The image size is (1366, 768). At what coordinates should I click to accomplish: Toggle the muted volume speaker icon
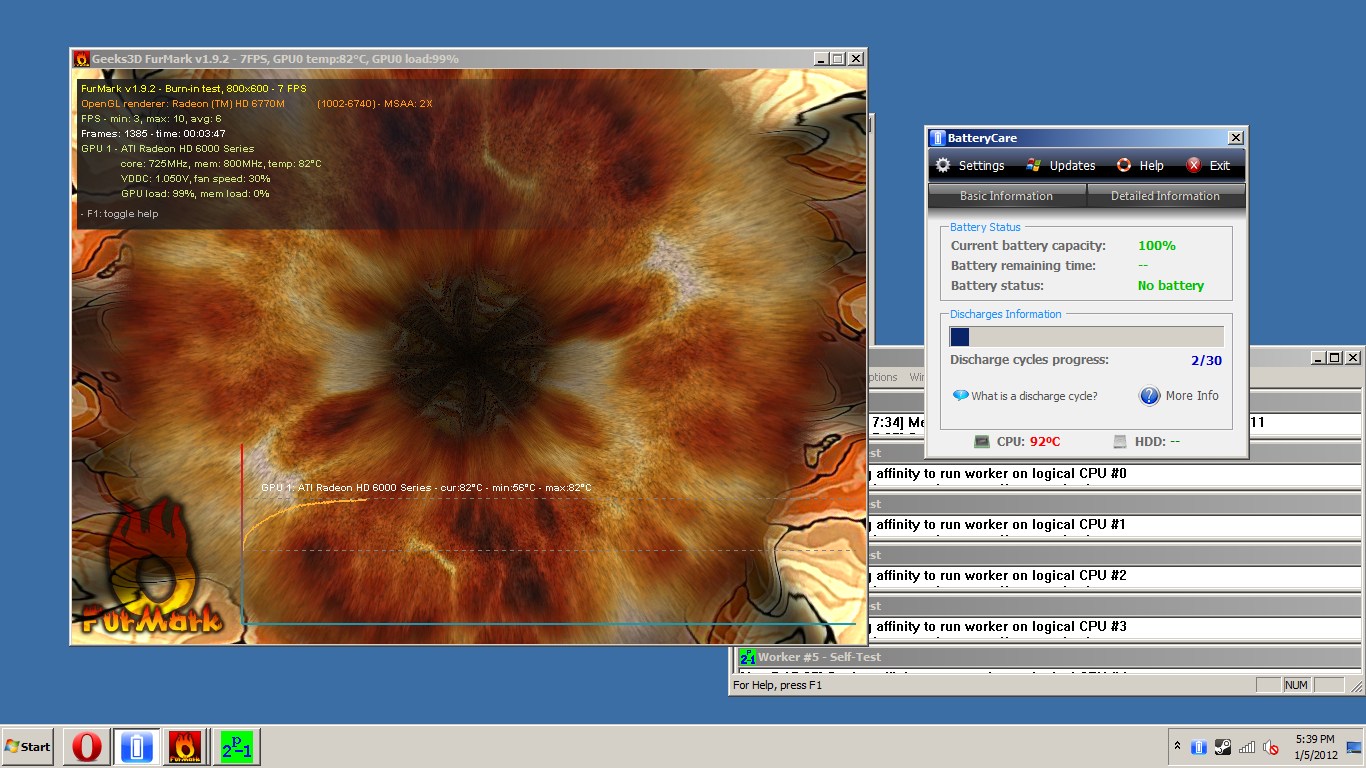(1271, 747)
